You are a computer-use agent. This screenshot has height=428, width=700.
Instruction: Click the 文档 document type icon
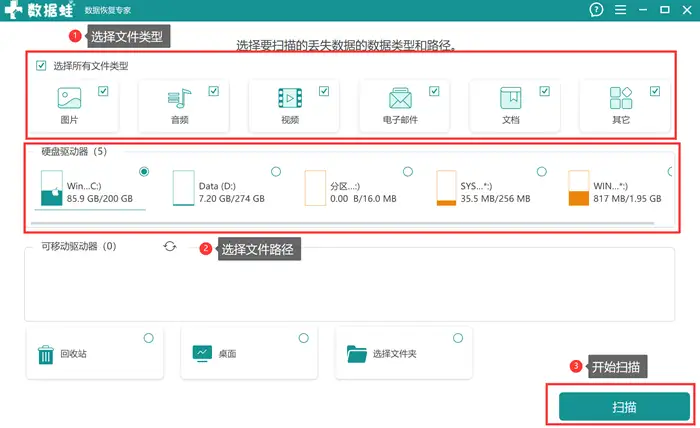(511, 98)
